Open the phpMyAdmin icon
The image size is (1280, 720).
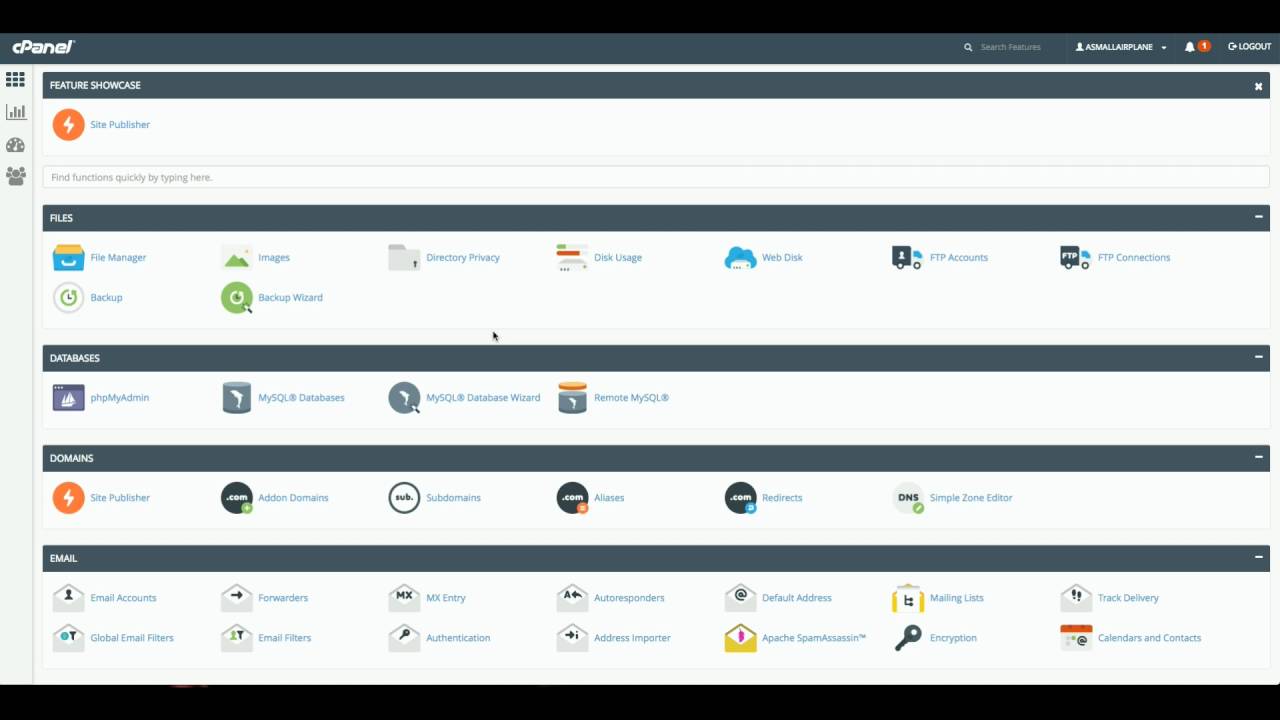68,397
